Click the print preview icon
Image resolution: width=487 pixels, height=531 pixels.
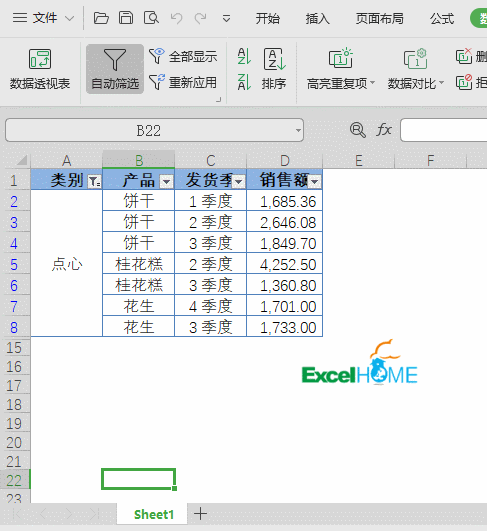(151, 18)
